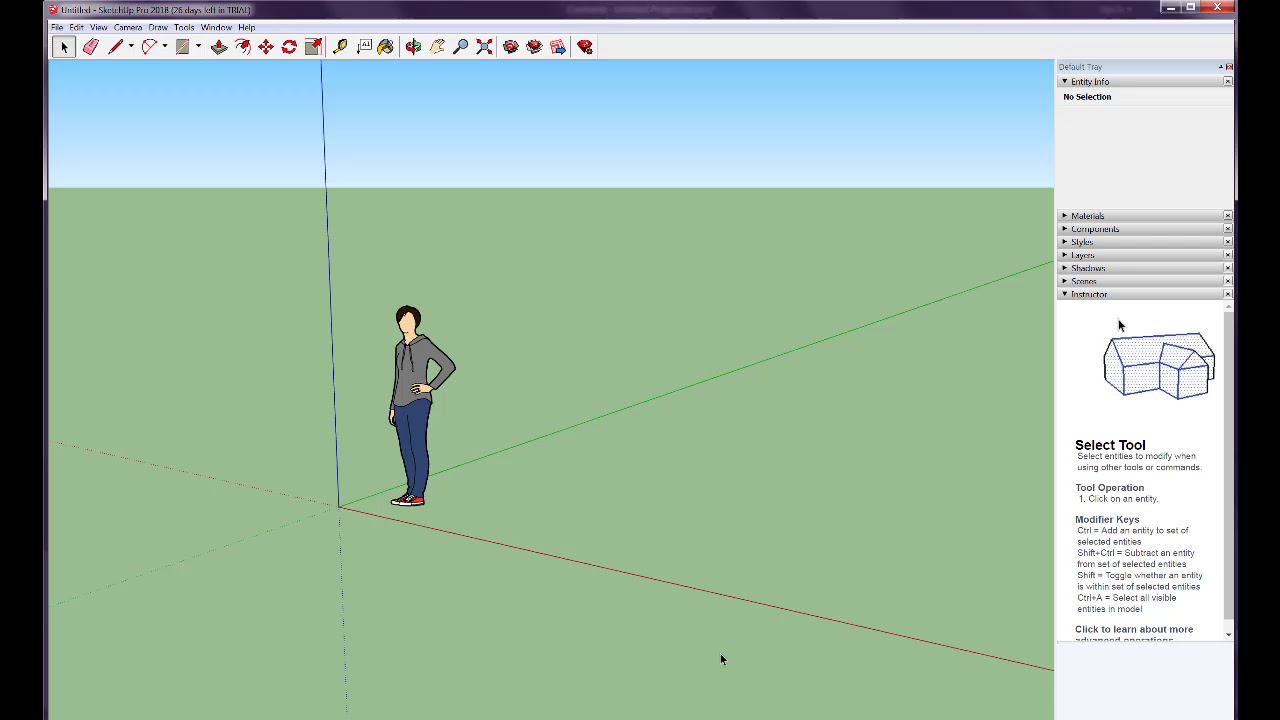Select the Text label tool

tap(364, 47)
